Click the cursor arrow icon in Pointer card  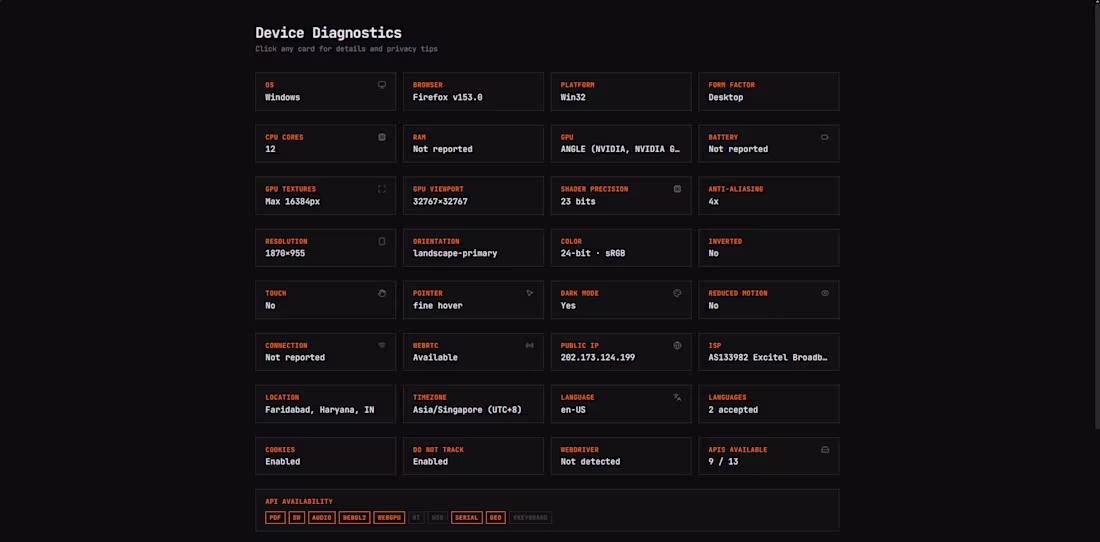(530, 293)
